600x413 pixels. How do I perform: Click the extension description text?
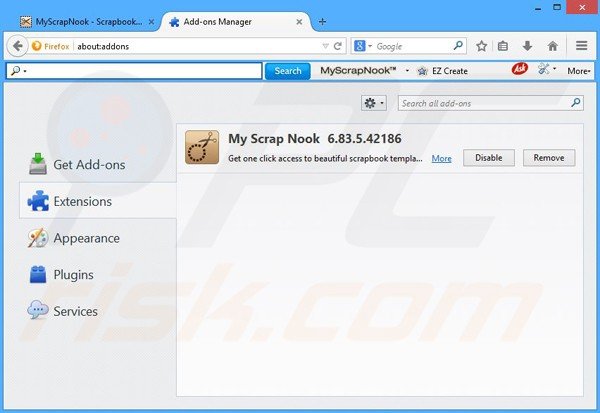[x=325, y=158]
